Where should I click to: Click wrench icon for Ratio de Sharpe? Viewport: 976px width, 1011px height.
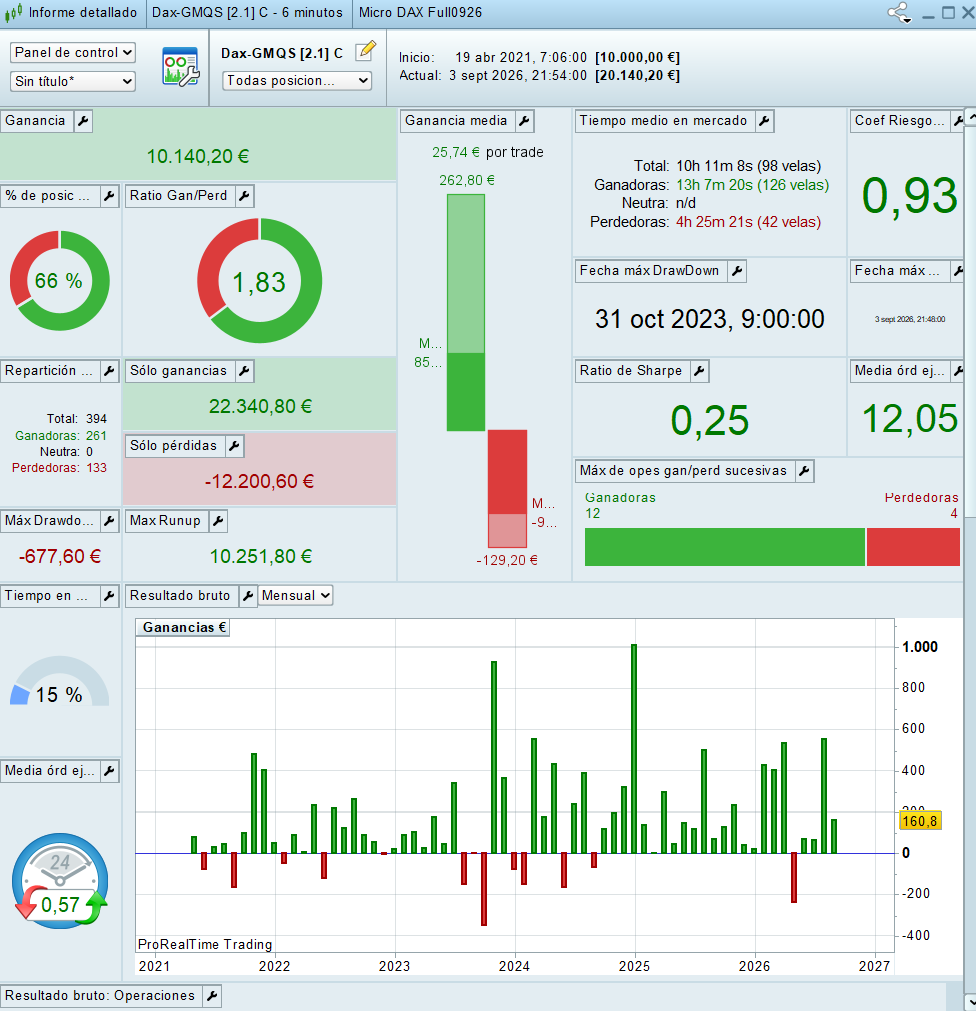(x=699, y=371)
